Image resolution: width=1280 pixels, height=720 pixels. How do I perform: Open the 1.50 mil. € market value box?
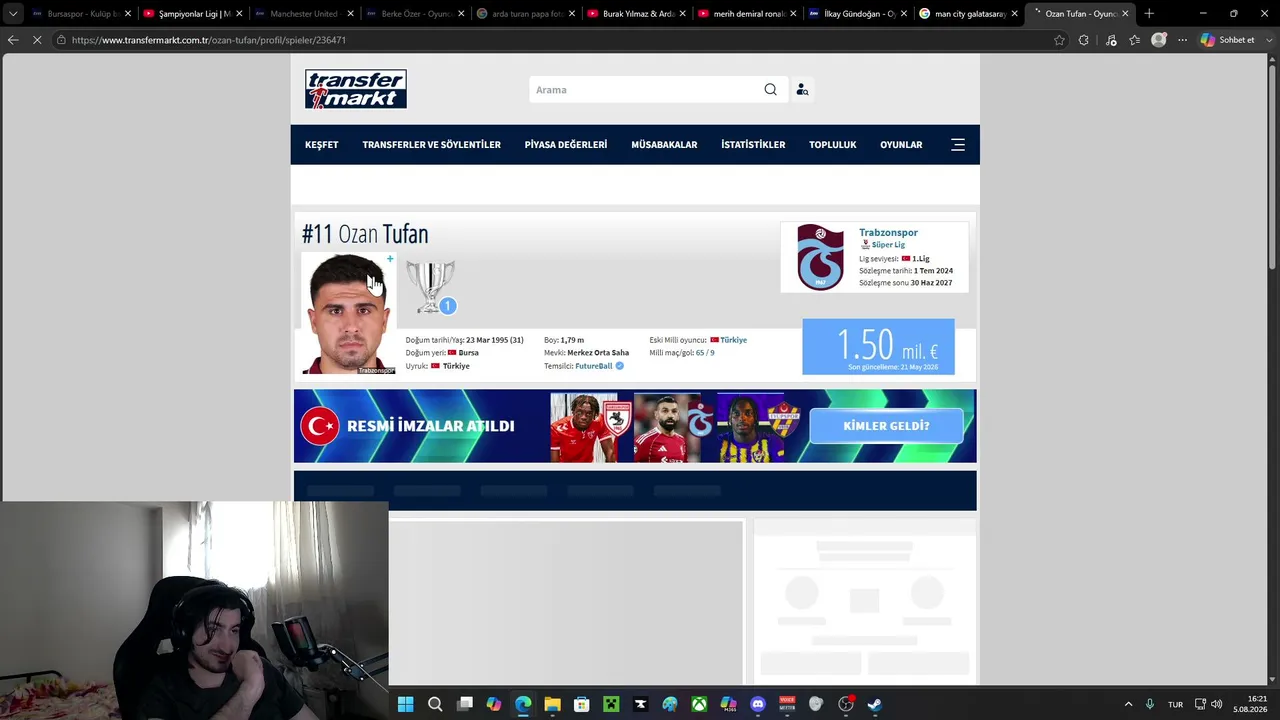tap(878, 347)
